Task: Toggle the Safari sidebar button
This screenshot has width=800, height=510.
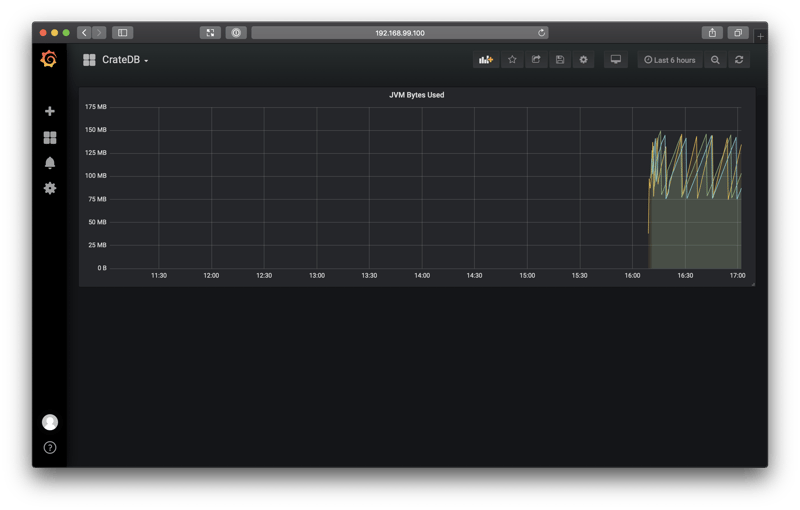Action: coord(122,33)
